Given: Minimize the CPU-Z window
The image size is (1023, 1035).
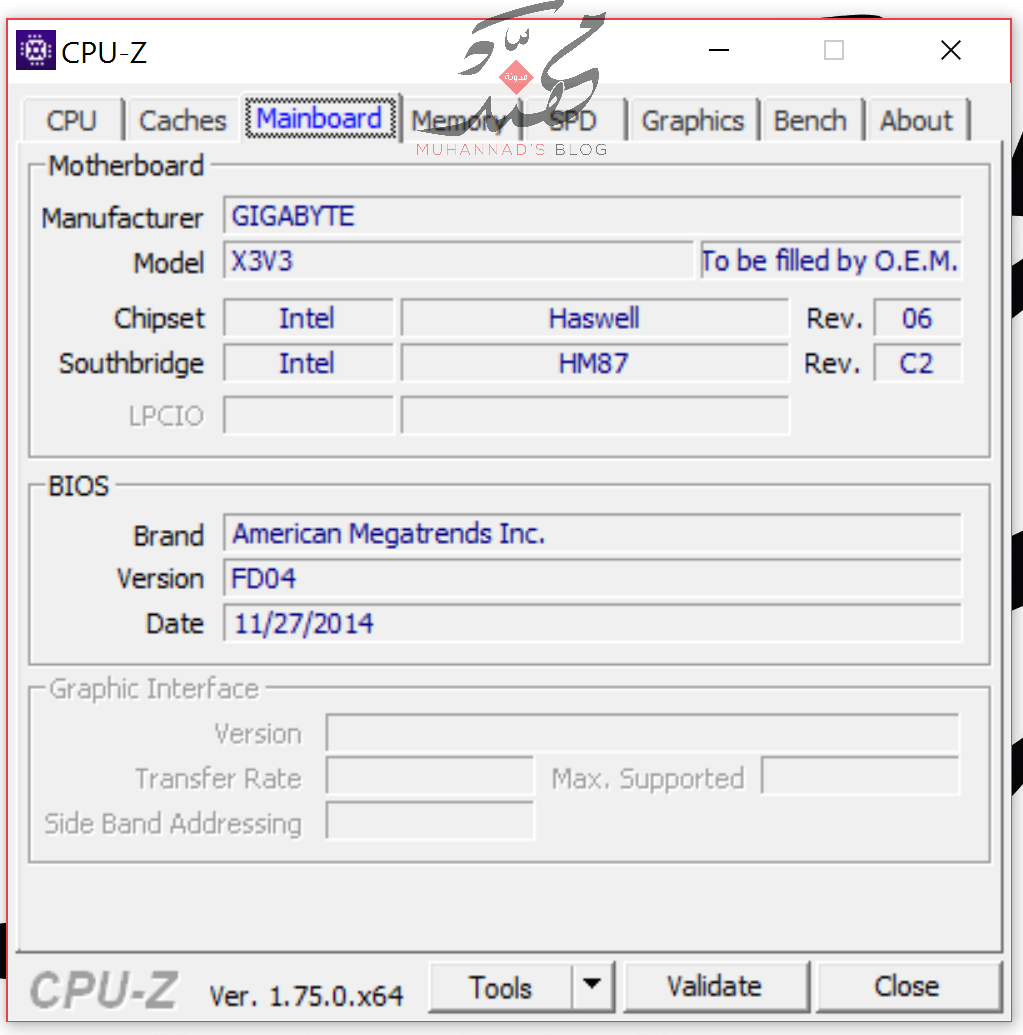Looking at the screenshot, I should pyautogui.click(x=718, y=50).
